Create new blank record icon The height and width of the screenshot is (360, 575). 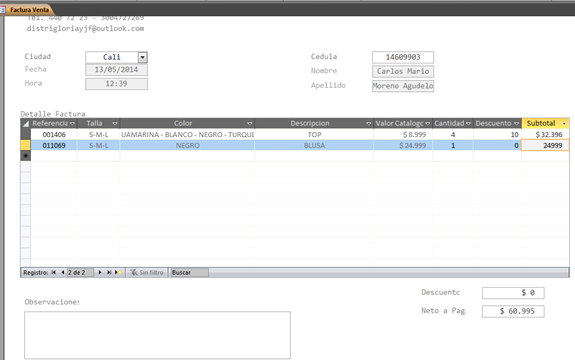click(118, 272)
